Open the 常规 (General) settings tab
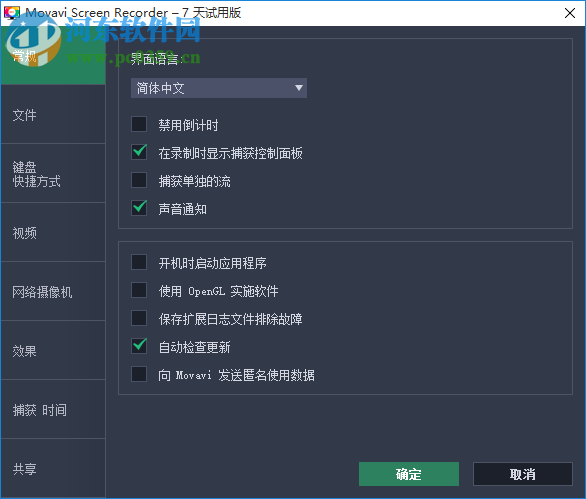The width and height of the screenshot is (586, 499). point(53,56)
